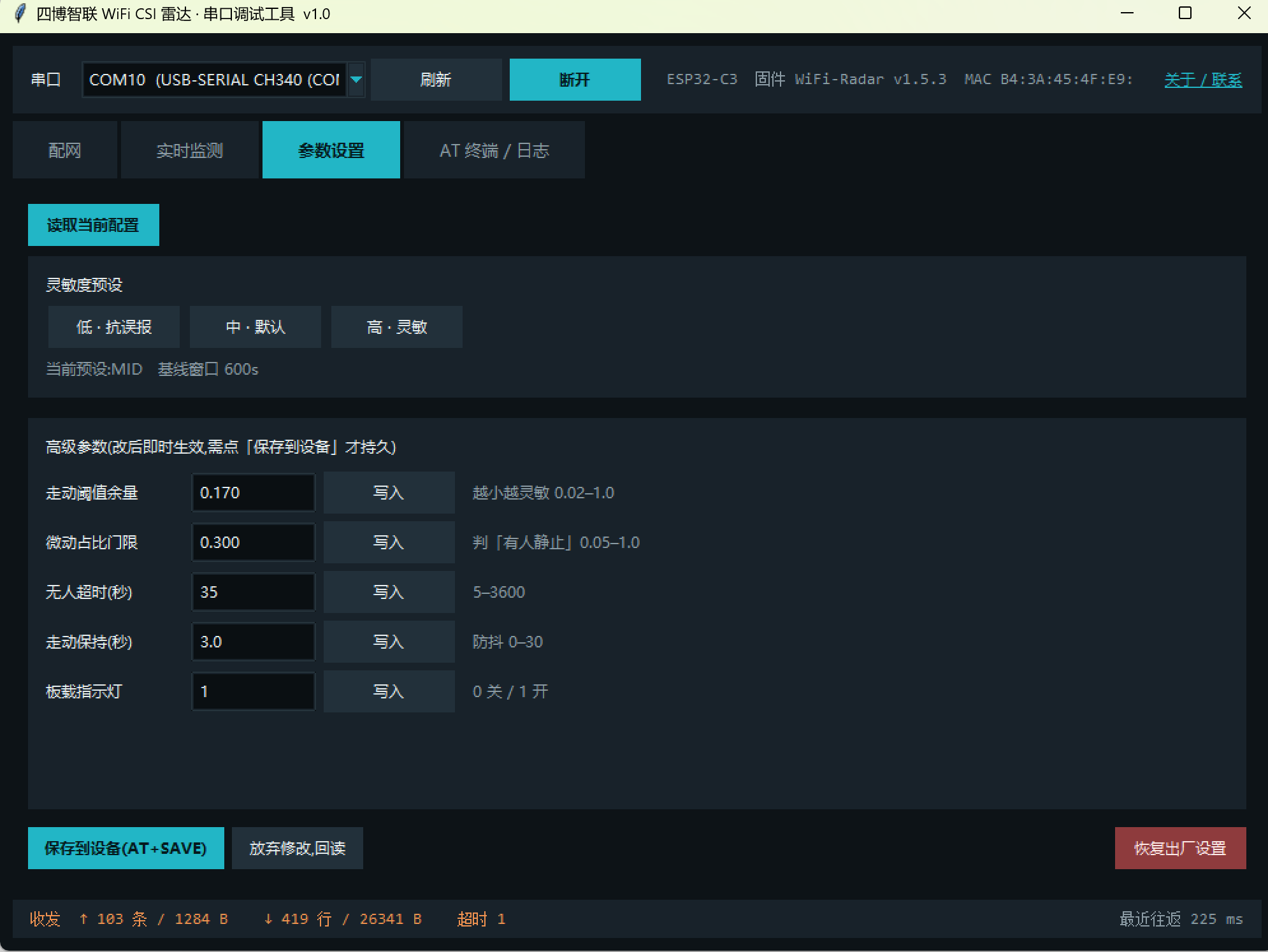Click 写入 for 无人超时(秒)

pyautogui.click(x=389, y=592)
